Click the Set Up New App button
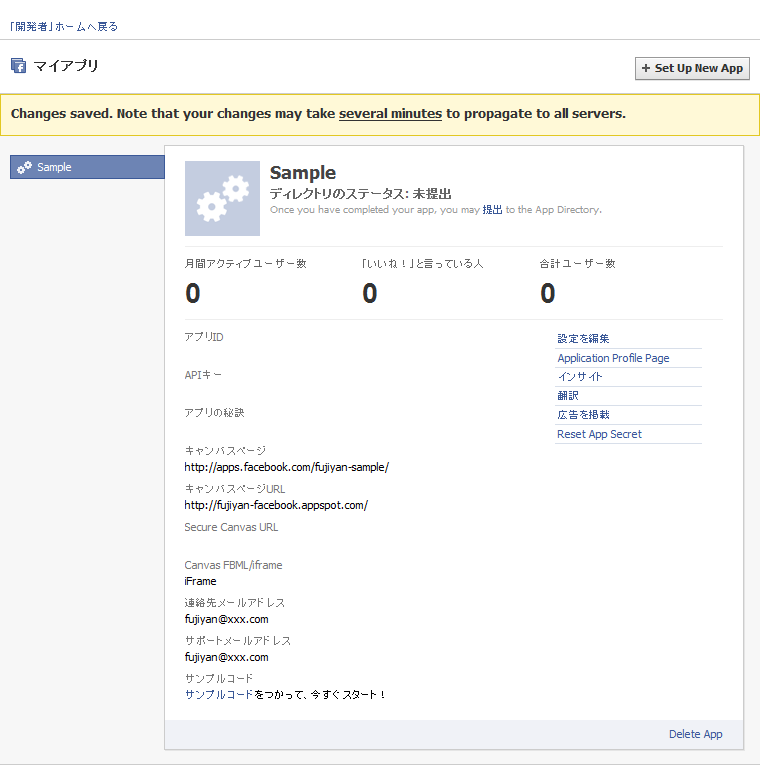Image resolution: width=760 pixels, height=765 pixels. tap(692, 68)
